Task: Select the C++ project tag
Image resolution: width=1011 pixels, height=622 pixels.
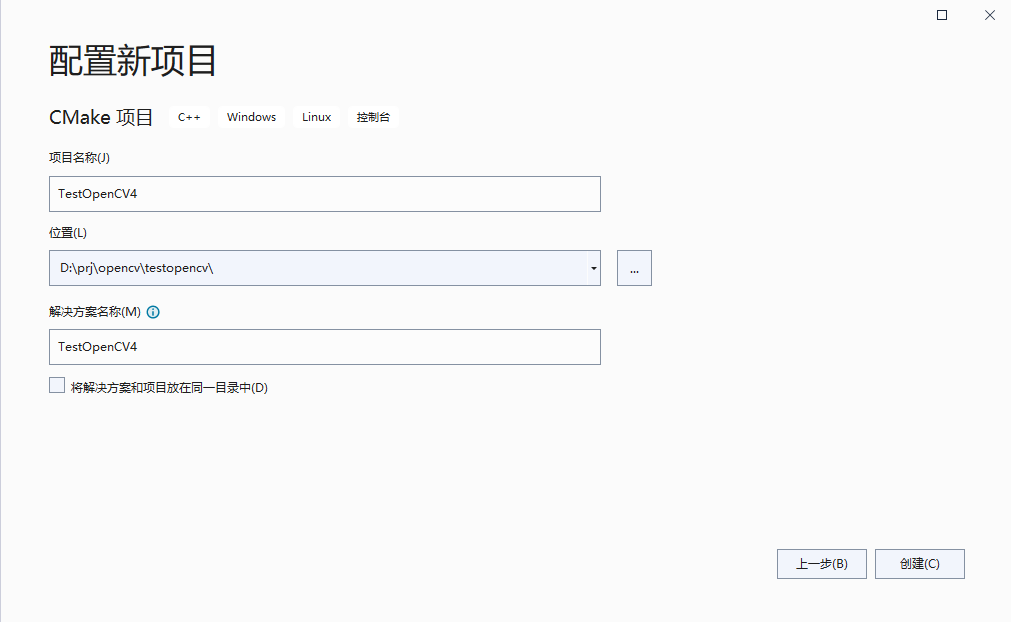Action: point(189,116)
